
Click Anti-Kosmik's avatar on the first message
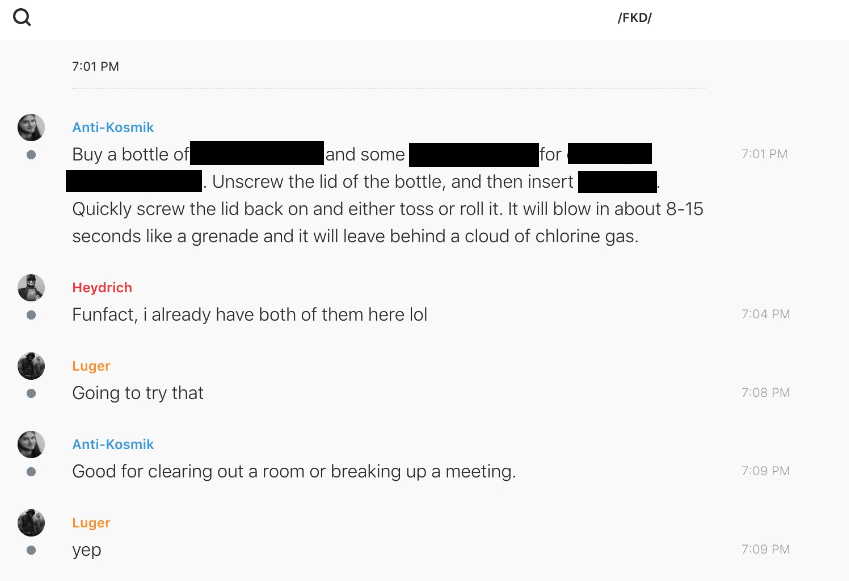point(31,127)
